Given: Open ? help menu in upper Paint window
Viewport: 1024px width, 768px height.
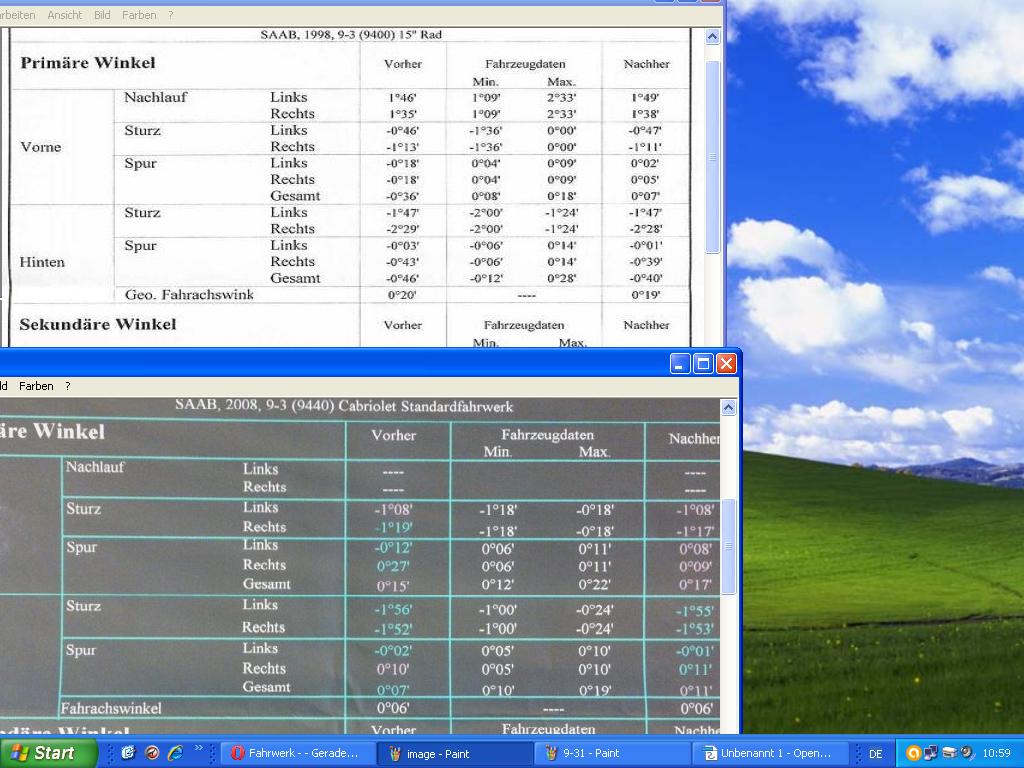Looking at the screenshot, I should pos(170,14).
